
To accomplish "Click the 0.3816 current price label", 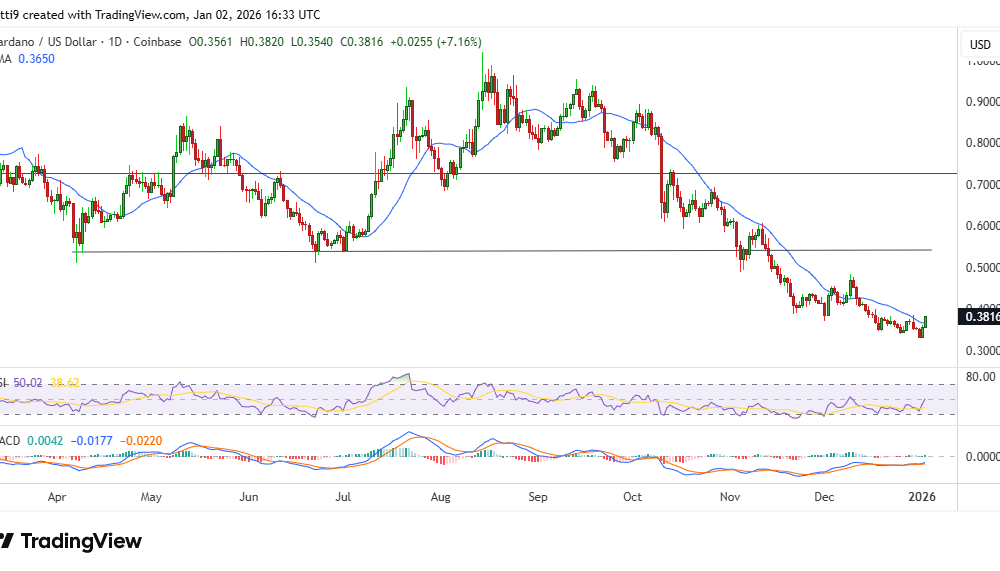I will [x=978, y=317].
